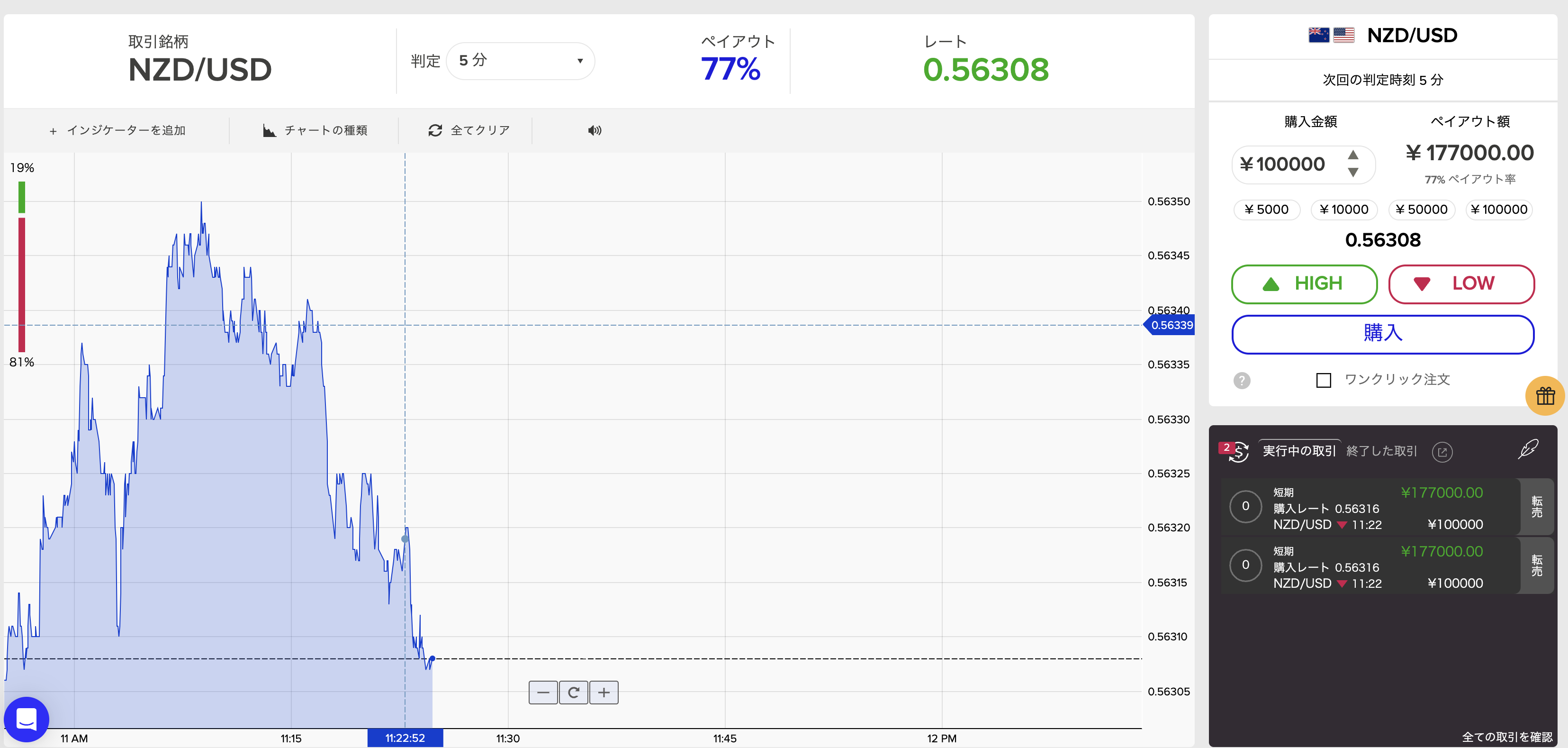Select the LOW direction button
The width and height of the screenshot is (1568, 748).
coord(1461,284)
